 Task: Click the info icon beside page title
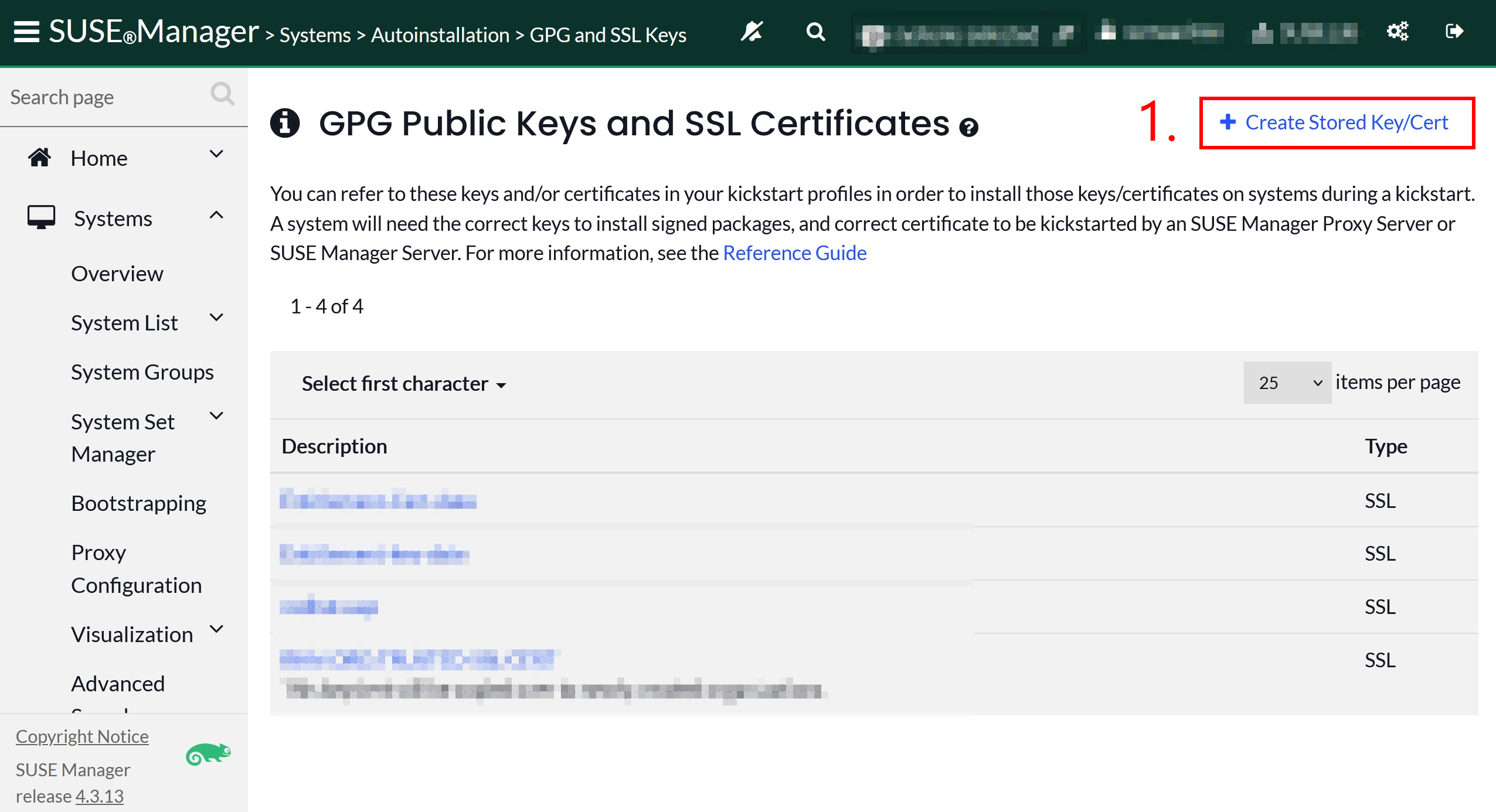[x=285, y=123]
